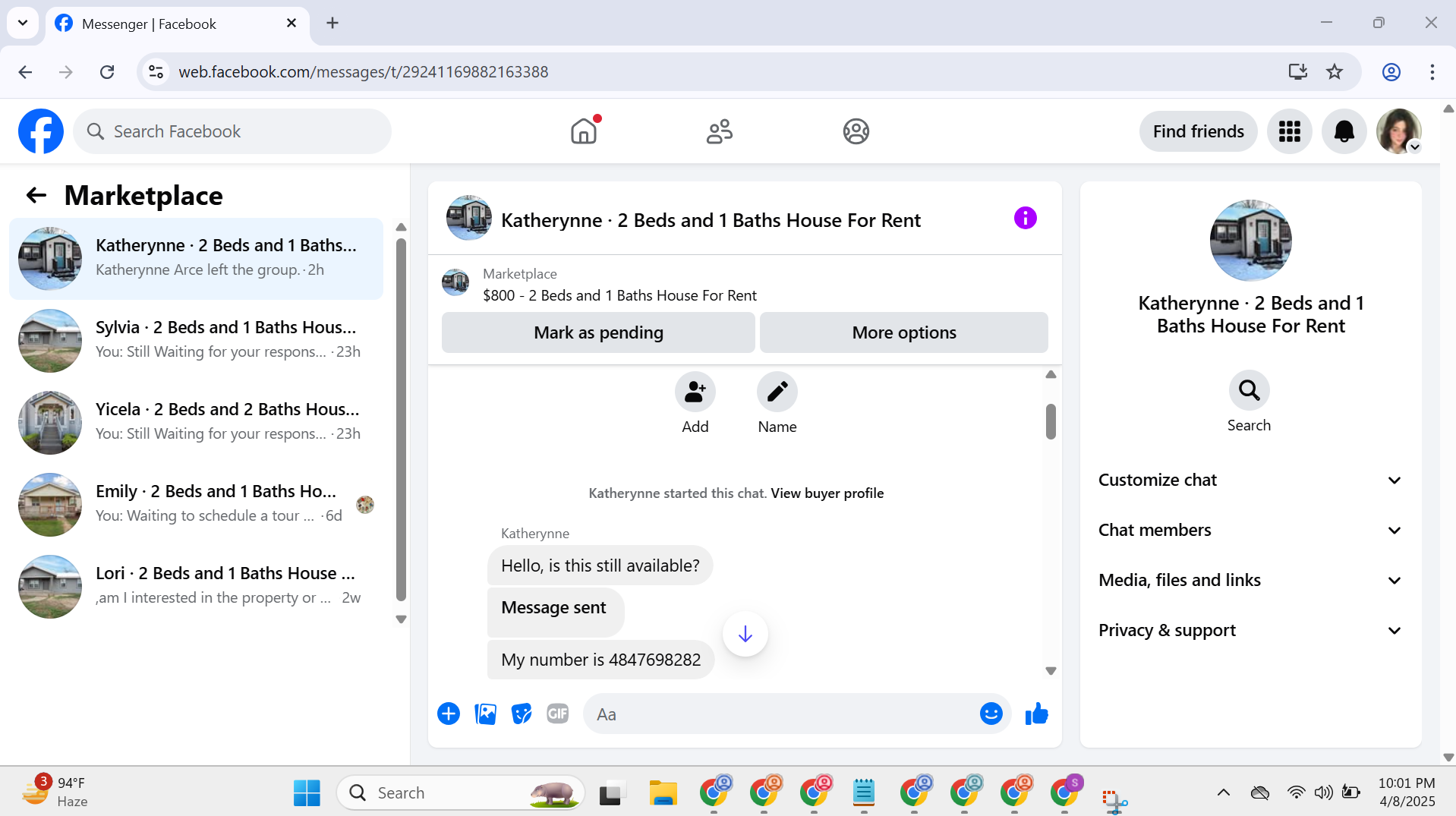The height and width of the screenshot is (816, 1456).
Task: Open more actions plus icon in composer
Action: (x=448, y=714)
